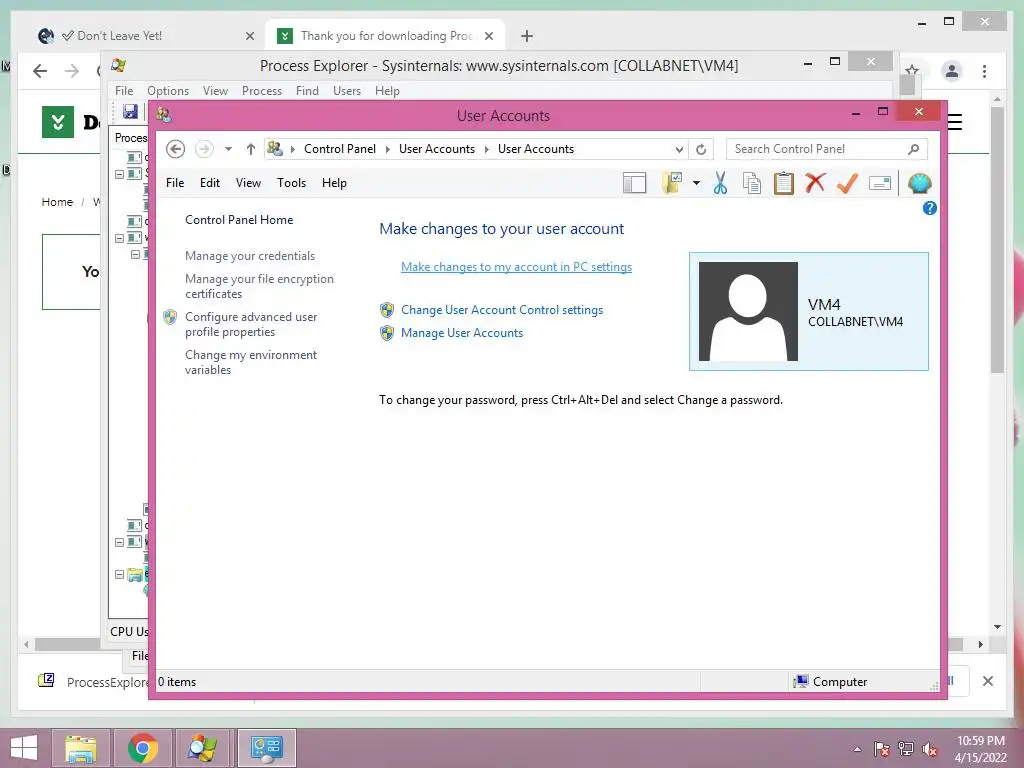Click the clipboard Paste icon
Viewport: 1024px width, 768px height.
tap(783, 184)
